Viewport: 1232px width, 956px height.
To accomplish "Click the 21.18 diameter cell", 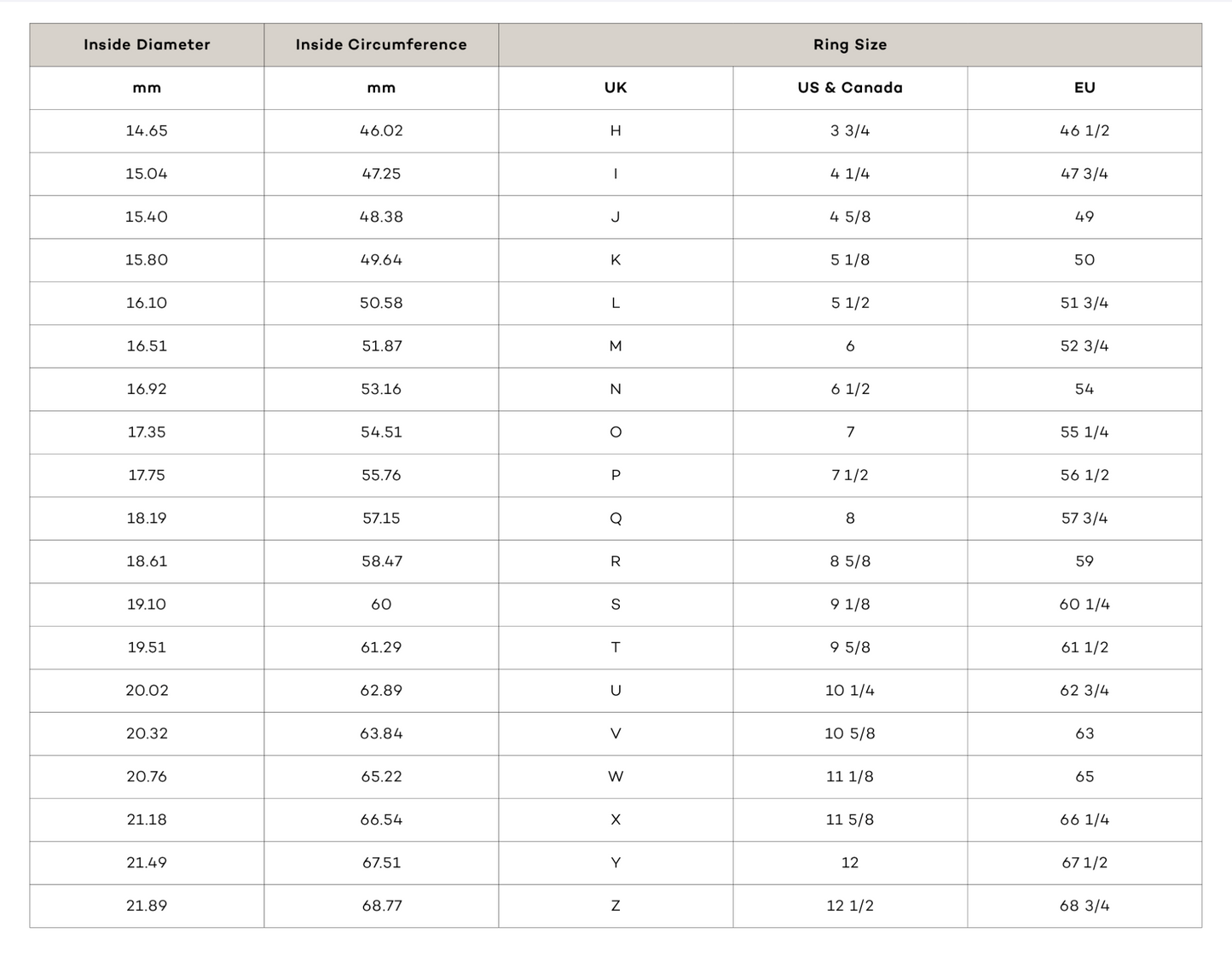I will coord(147,820).
